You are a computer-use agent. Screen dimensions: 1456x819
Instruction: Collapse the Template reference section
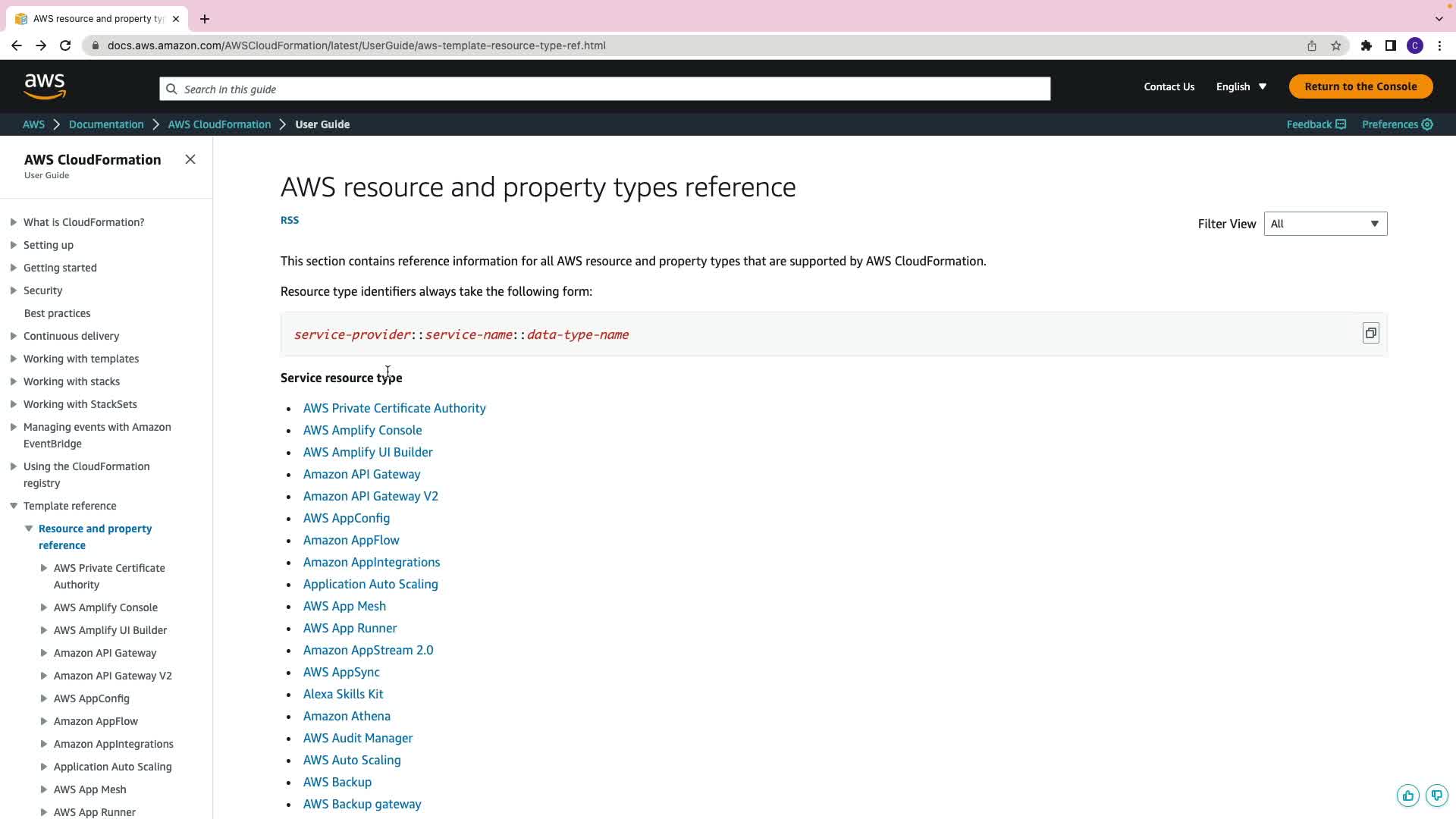(x=14, y=506)
